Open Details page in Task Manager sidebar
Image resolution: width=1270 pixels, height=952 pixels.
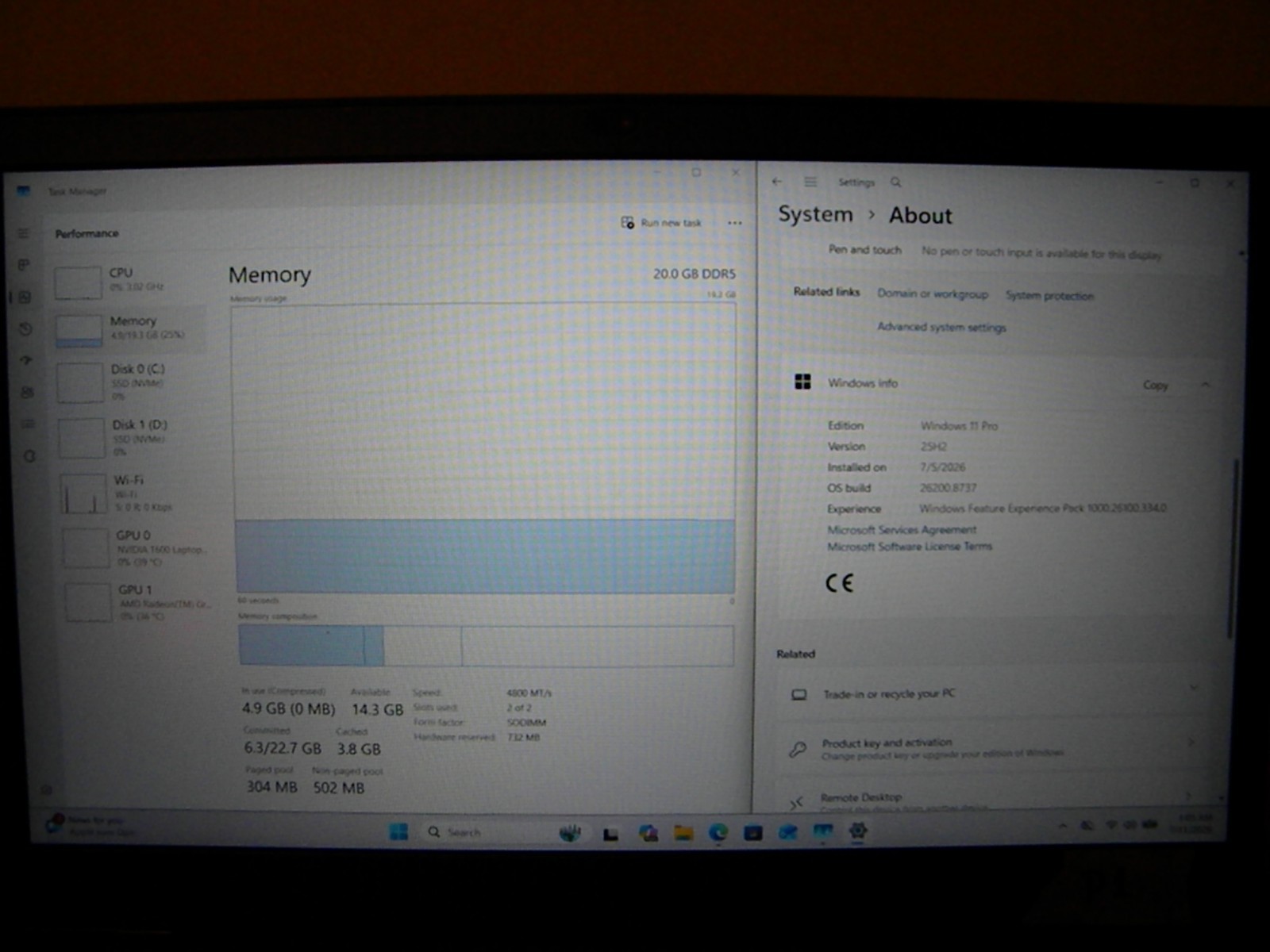click(x=28, y=424)
